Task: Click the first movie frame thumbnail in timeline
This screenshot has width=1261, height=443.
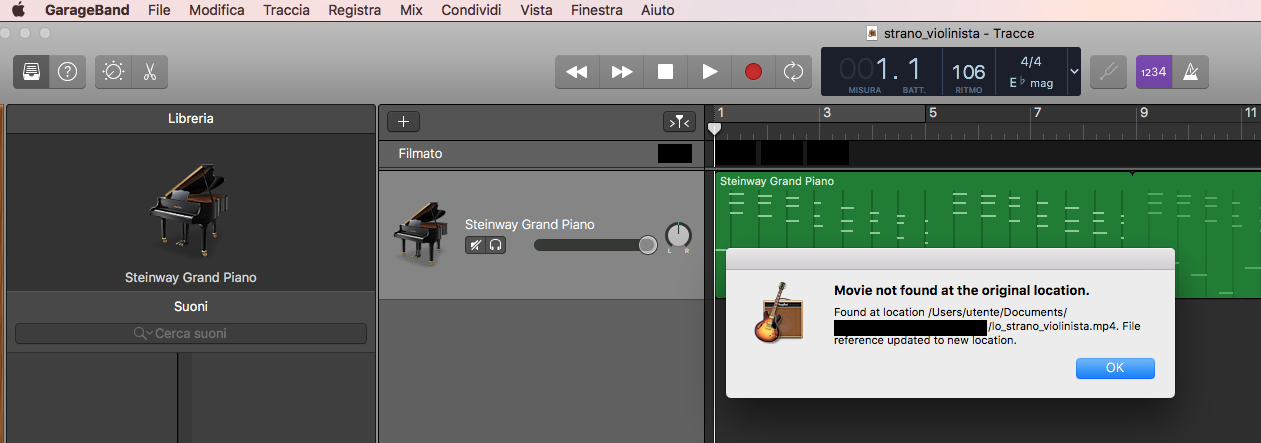Action: (736, 153)
